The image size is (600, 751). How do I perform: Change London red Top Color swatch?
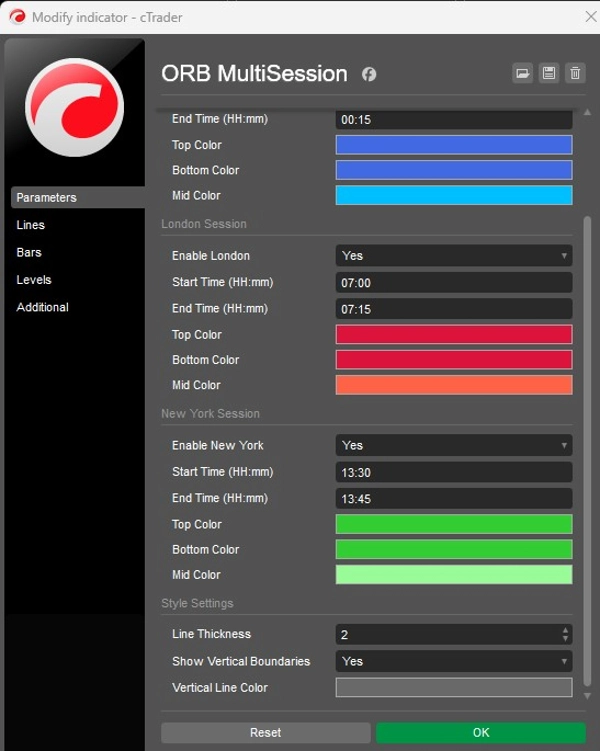tap(454, 334)
